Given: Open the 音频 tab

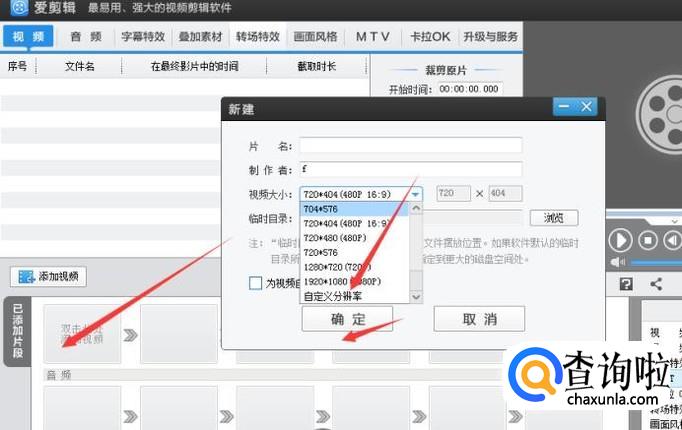Looking at the screenshot, I should [x=86, y=37].
